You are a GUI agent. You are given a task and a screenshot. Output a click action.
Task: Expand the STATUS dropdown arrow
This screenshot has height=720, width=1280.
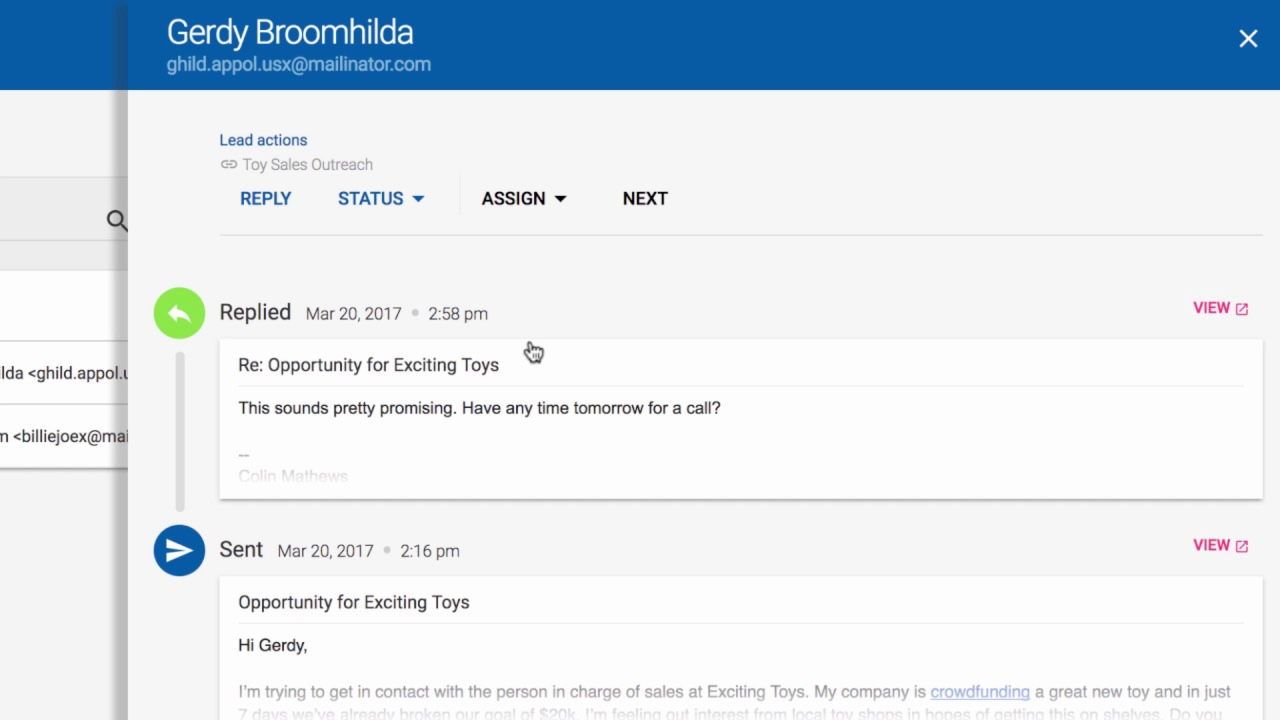[x=418, y=199]
